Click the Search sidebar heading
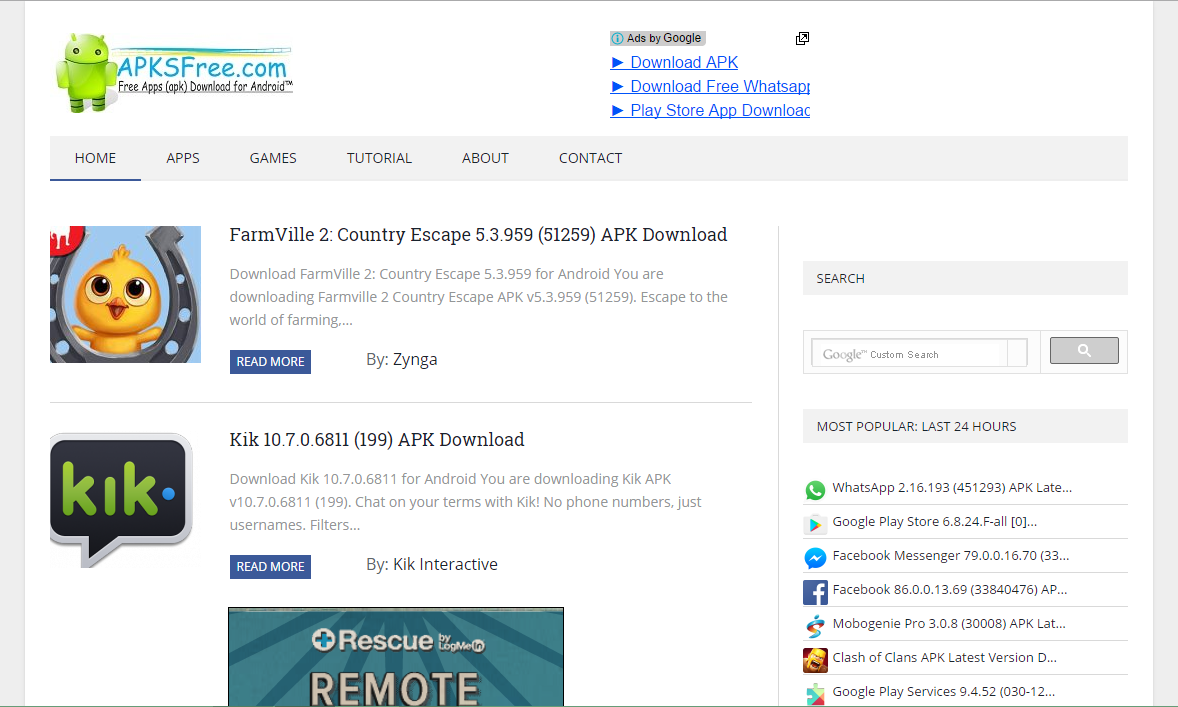1178x707 pixels. pos(841,279)
